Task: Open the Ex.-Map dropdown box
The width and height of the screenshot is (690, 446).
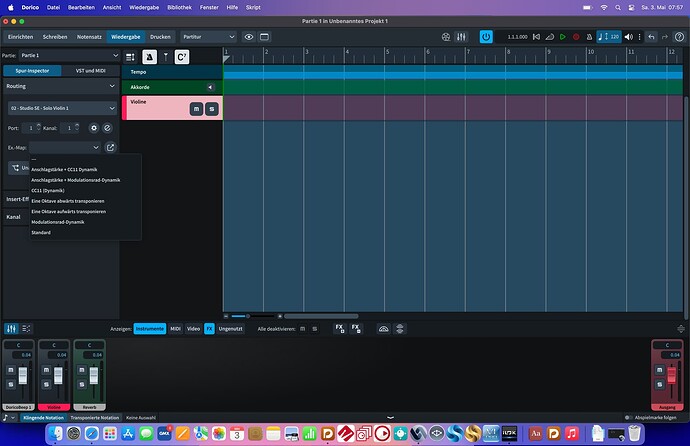Action: pos(65,147)
